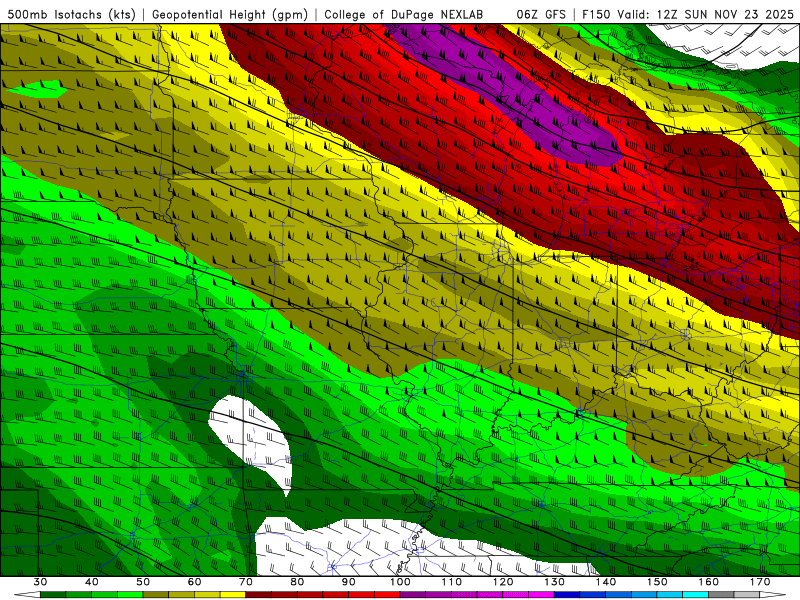Click the 'College of DuPage NEXLAB' label

[404, 15]
